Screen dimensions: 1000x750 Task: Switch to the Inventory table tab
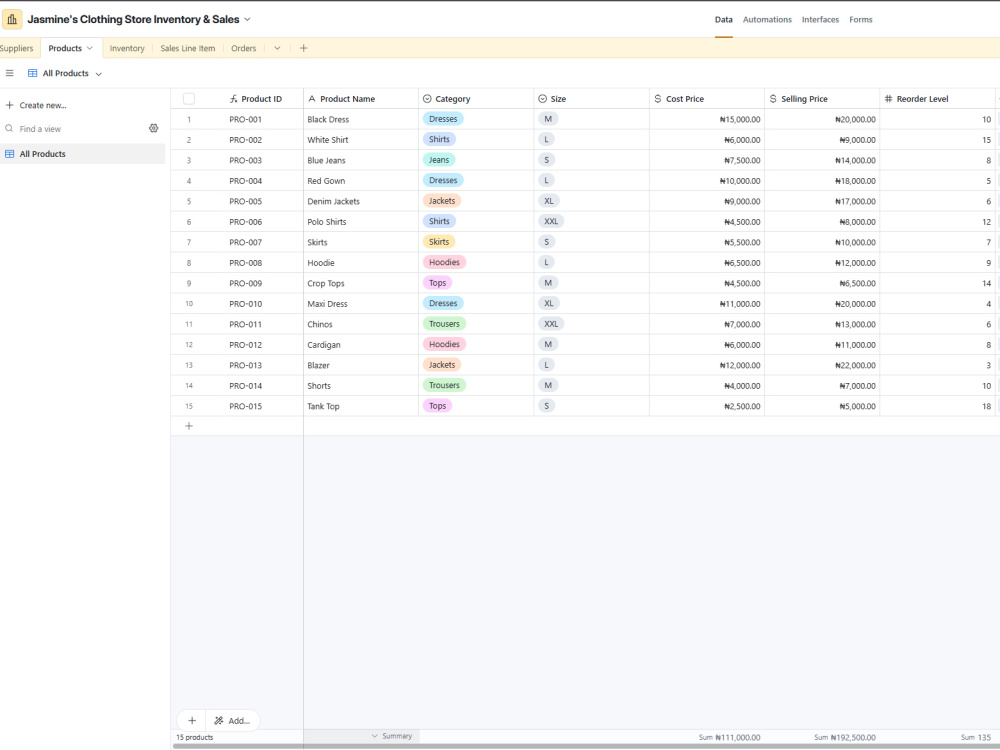[127, 48]
